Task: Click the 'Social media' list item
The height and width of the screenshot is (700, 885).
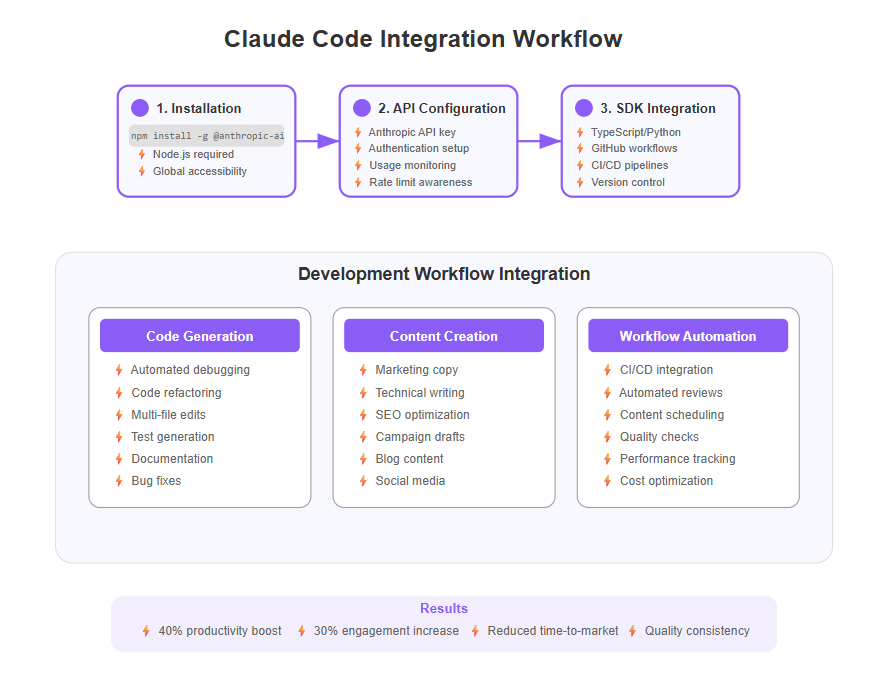Action: pyautogui.click(x=410, y=480)
